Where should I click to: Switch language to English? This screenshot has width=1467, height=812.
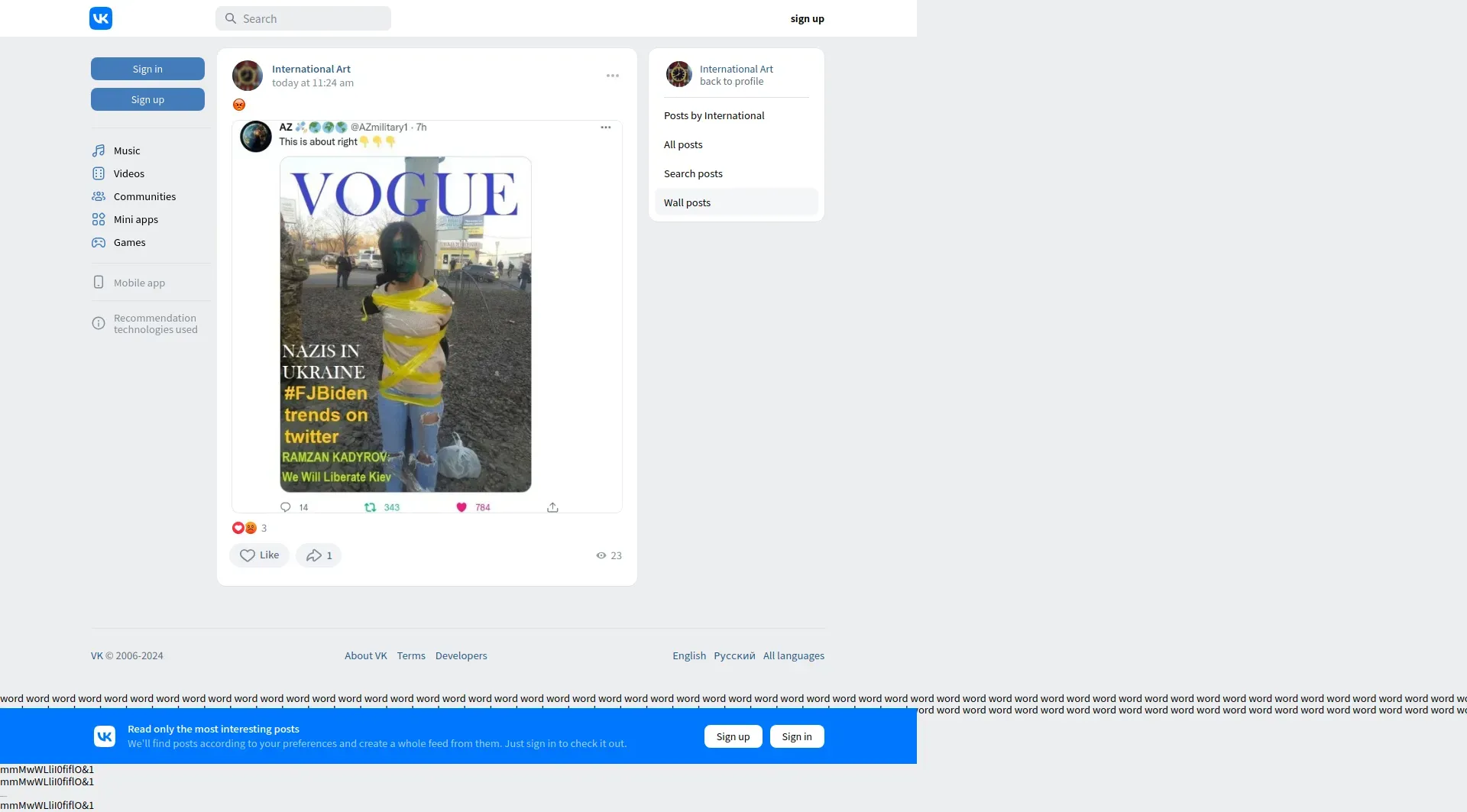click(689, 655)
